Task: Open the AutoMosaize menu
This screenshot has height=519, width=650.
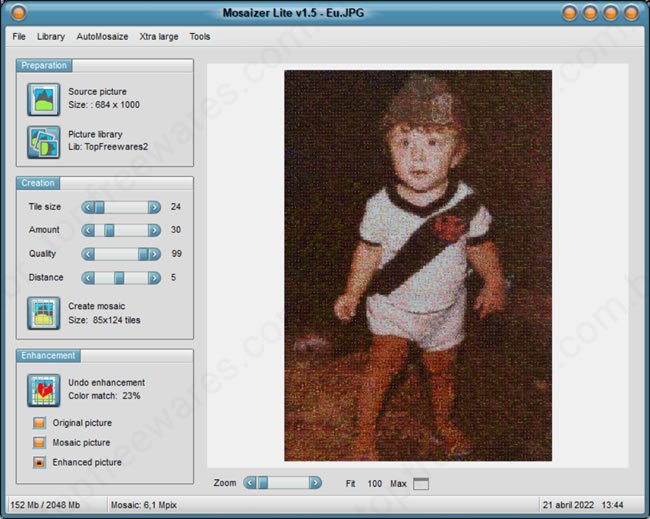Action: (x=102, y=37)
